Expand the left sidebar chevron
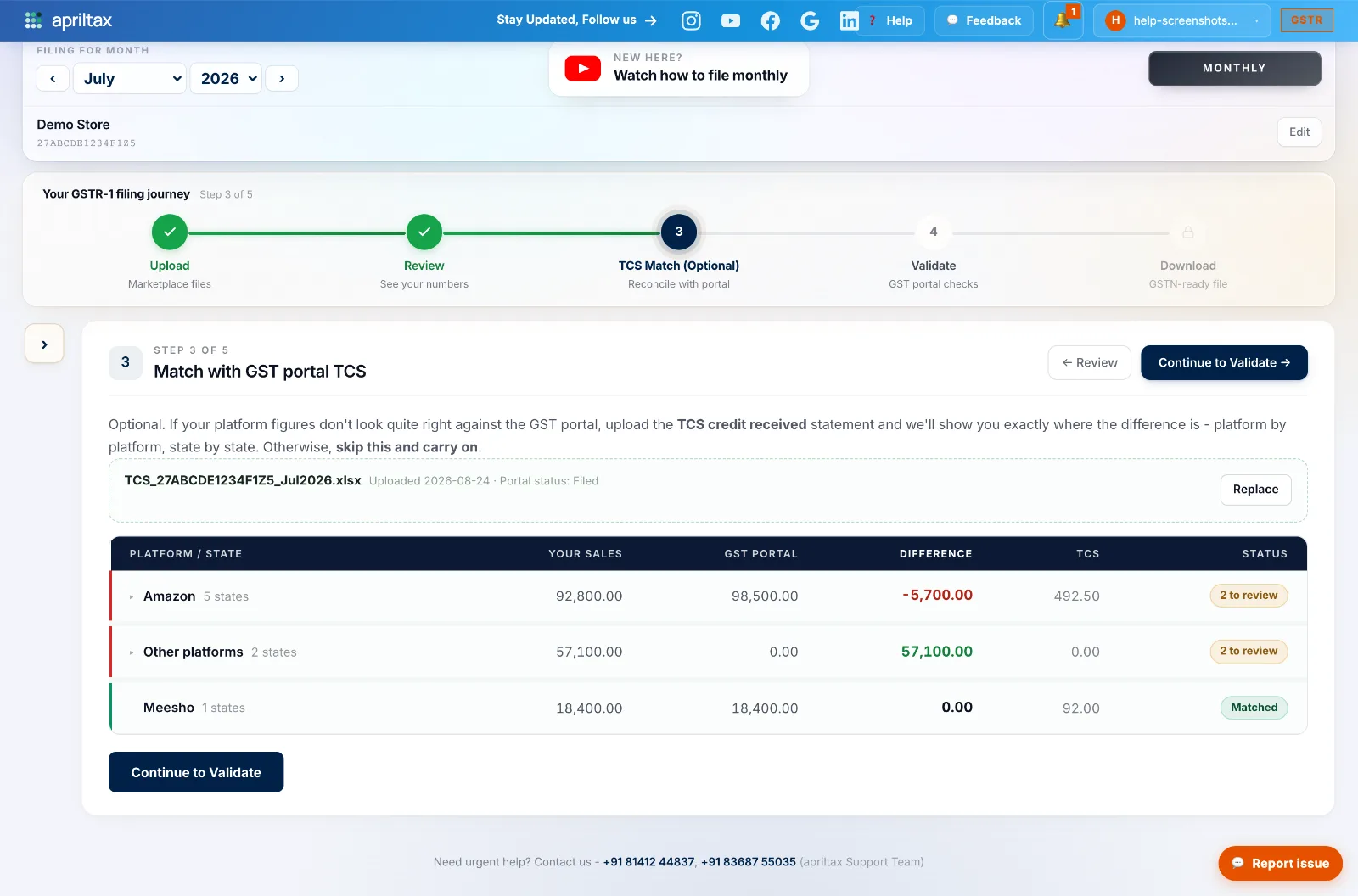Image resolution: width=1358 pixels, height=896 pixels. point(44,344)
